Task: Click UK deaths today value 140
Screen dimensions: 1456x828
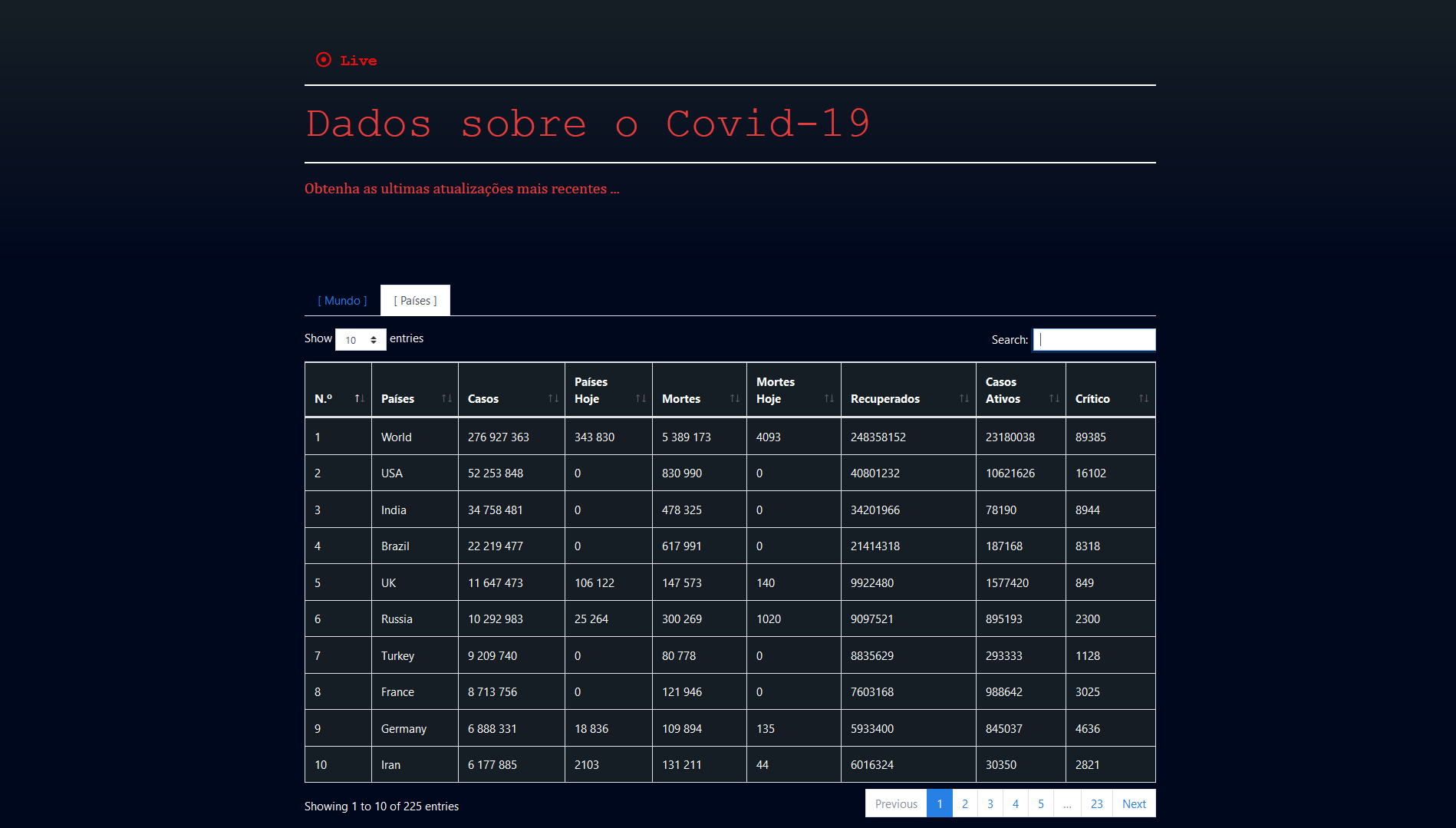Action: 766,582
